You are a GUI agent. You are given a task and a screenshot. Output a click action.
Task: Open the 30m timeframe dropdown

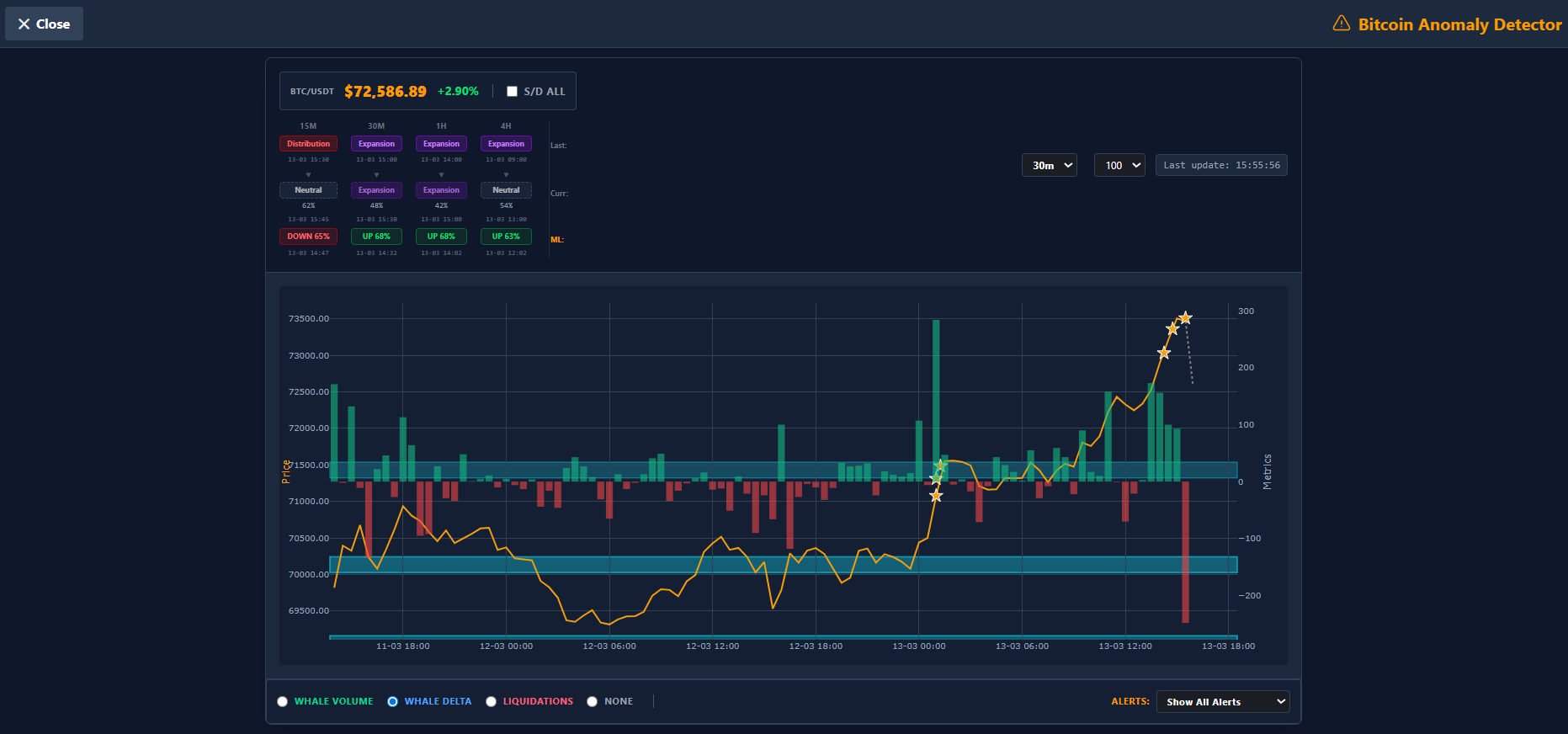pyautogui.click(x=1049, y=166)
